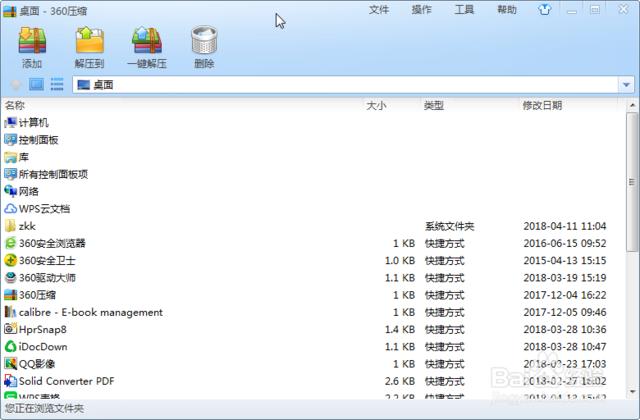Click the 删除 (Delete) trash icon
This screenshot has width=640, height=420.
(204, 40)
